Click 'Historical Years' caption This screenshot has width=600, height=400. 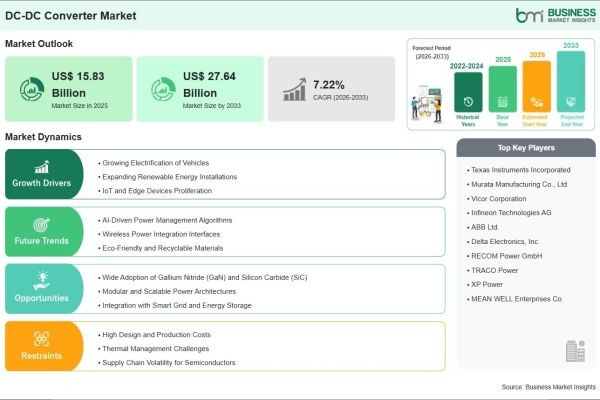[x=468, y=121]
